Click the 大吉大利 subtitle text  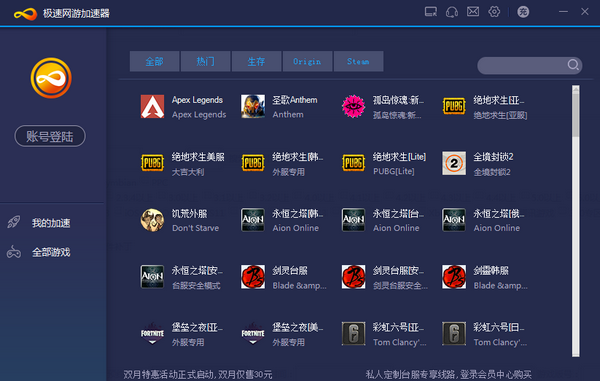[188, 172]
